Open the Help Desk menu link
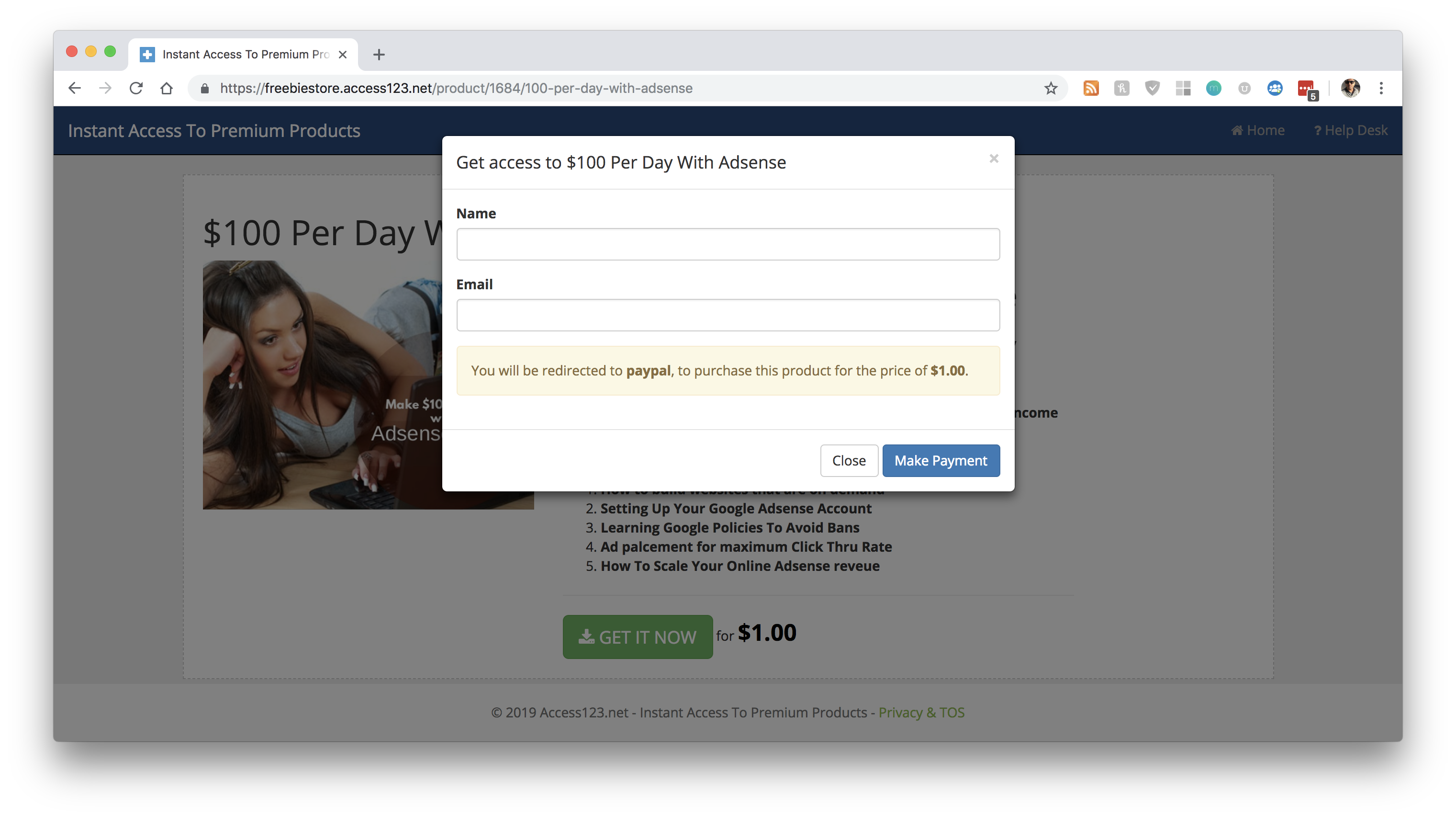 (1350, 130)
